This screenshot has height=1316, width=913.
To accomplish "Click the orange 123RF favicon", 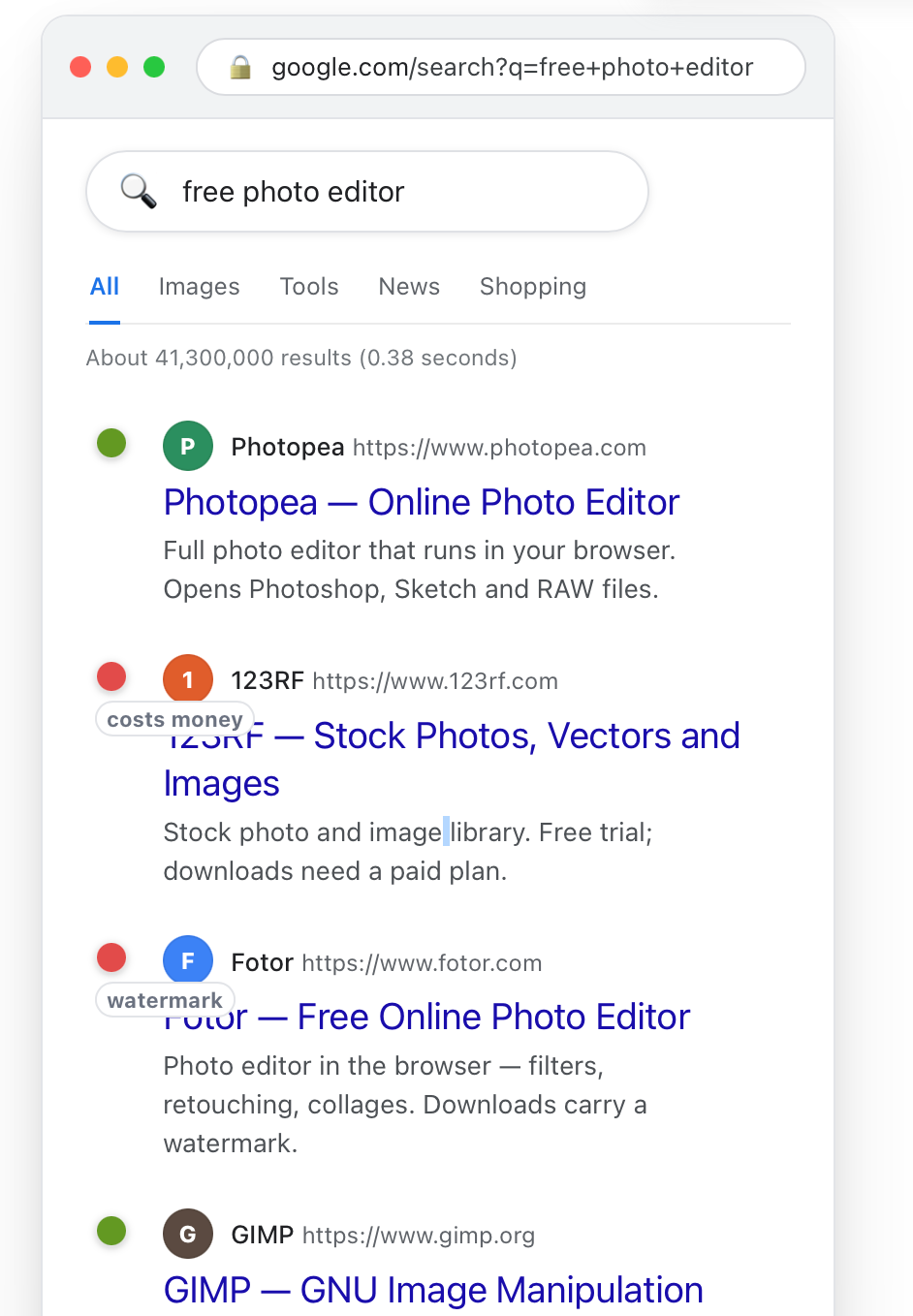I will tap(188, 679).
